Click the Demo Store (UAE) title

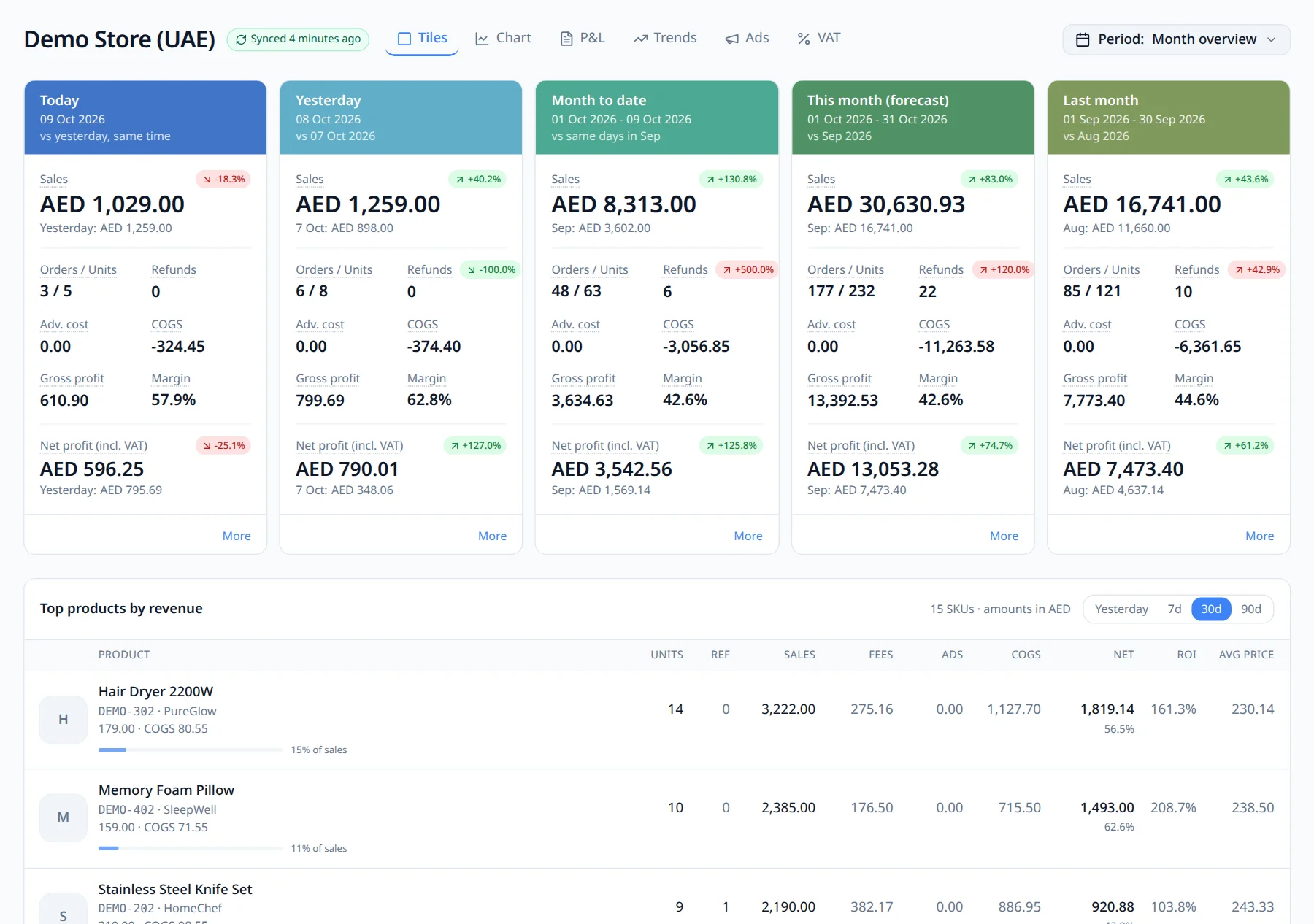click(x=120, y=39)
